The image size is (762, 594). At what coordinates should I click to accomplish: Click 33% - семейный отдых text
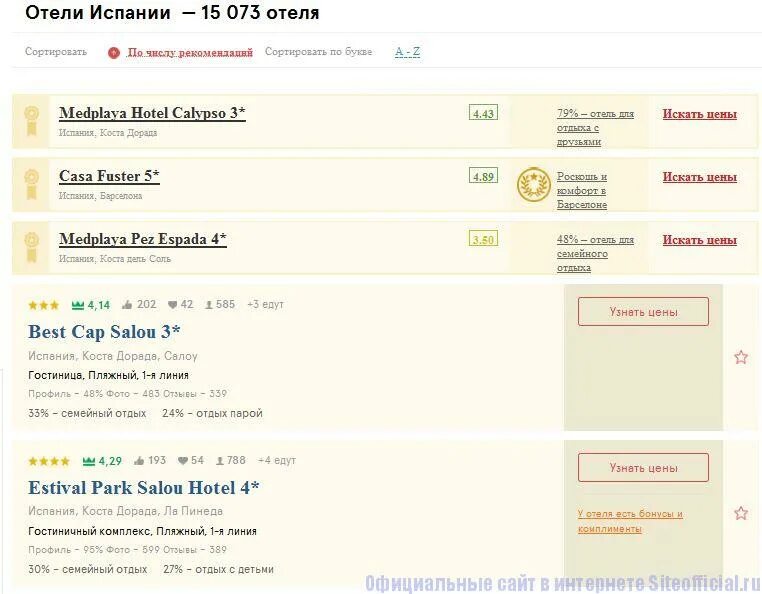tap(87, 413)
